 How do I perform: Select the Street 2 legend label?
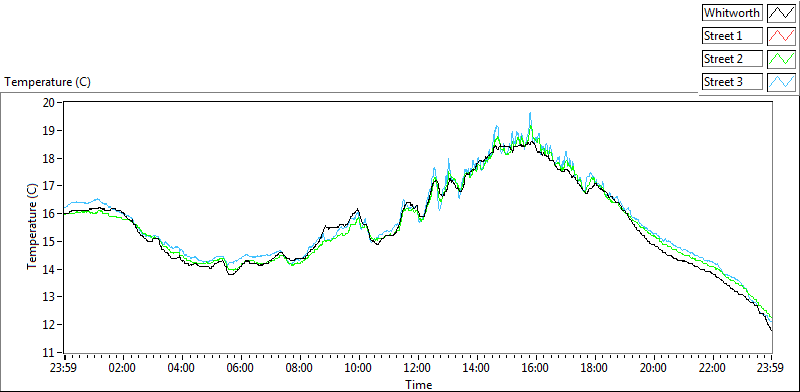tap(732, 59)
